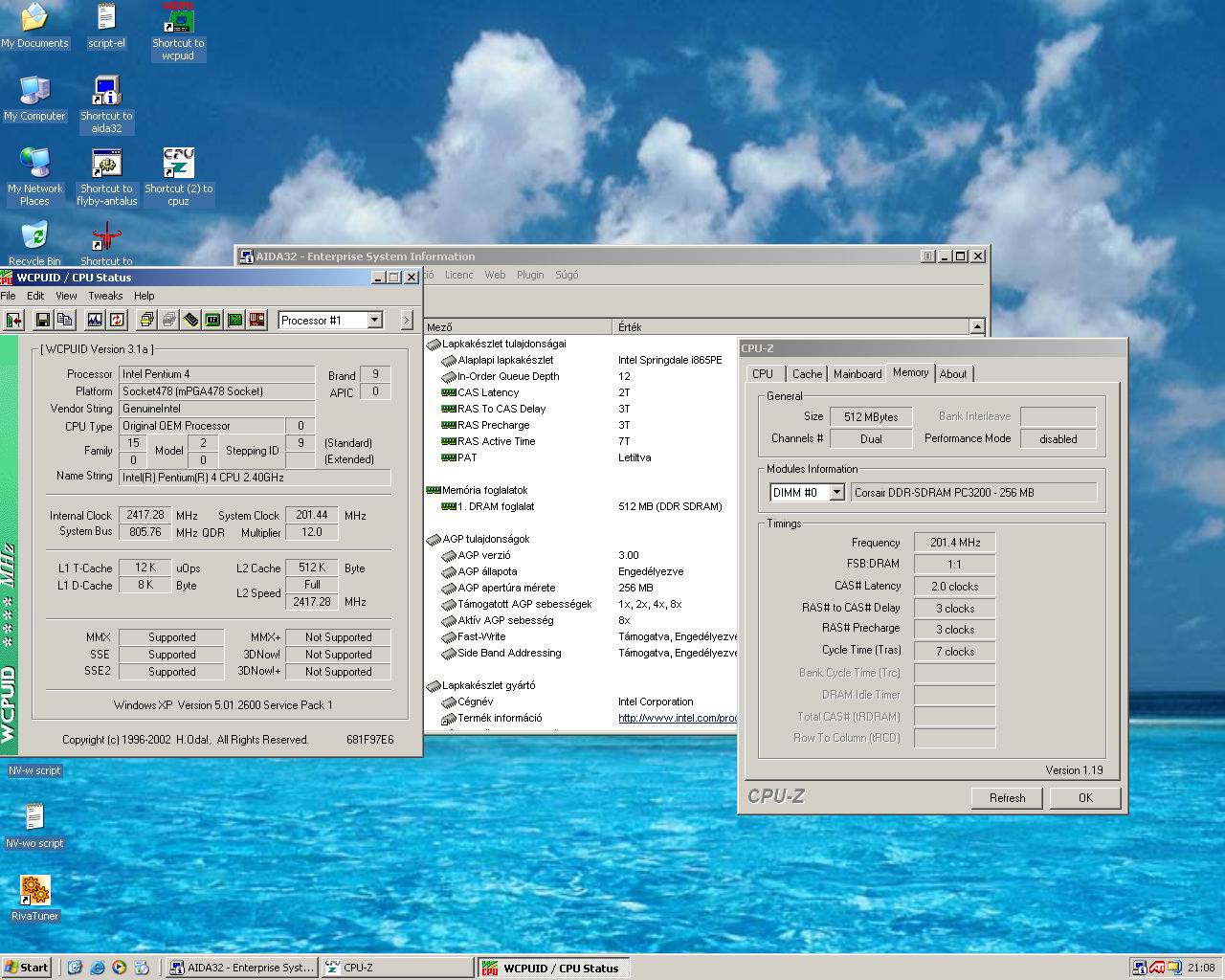Open the Web menu in AIDA32
Viewport: 1225px width, 980px height.
[495, 275]
